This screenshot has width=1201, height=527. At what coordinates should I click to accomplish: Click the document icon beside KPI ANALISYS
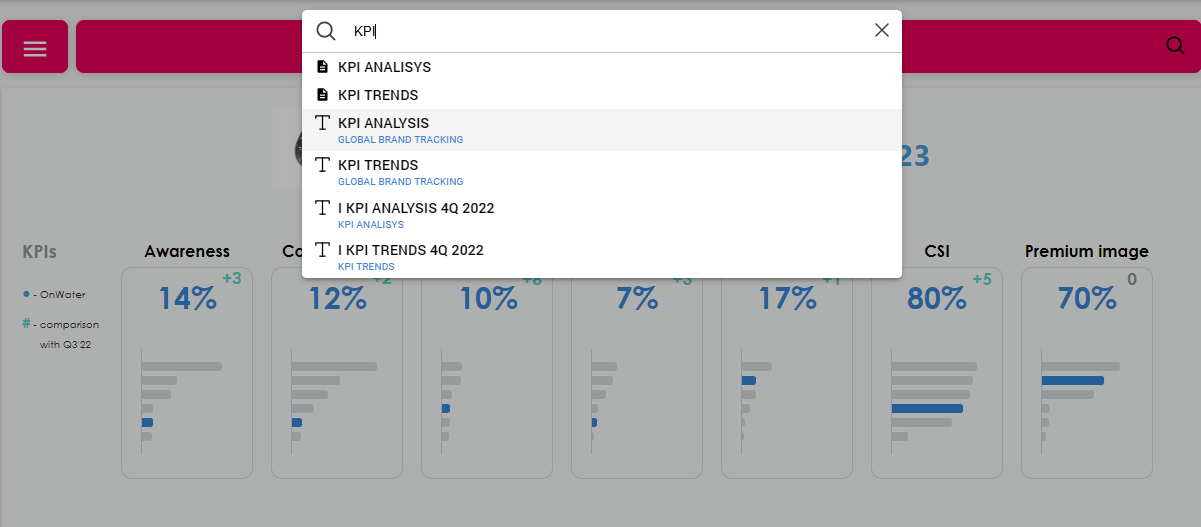click(322, 67)
